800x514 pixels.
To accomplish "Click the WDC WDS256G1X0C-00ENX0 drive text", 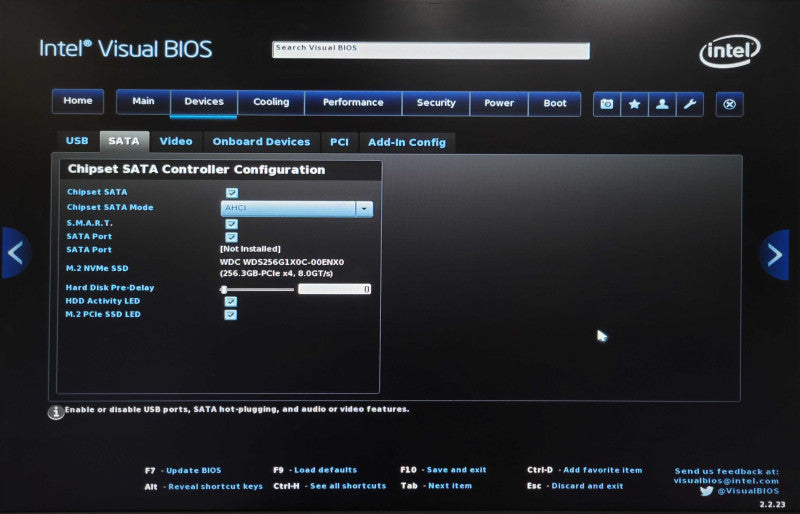I will point(282,262).
